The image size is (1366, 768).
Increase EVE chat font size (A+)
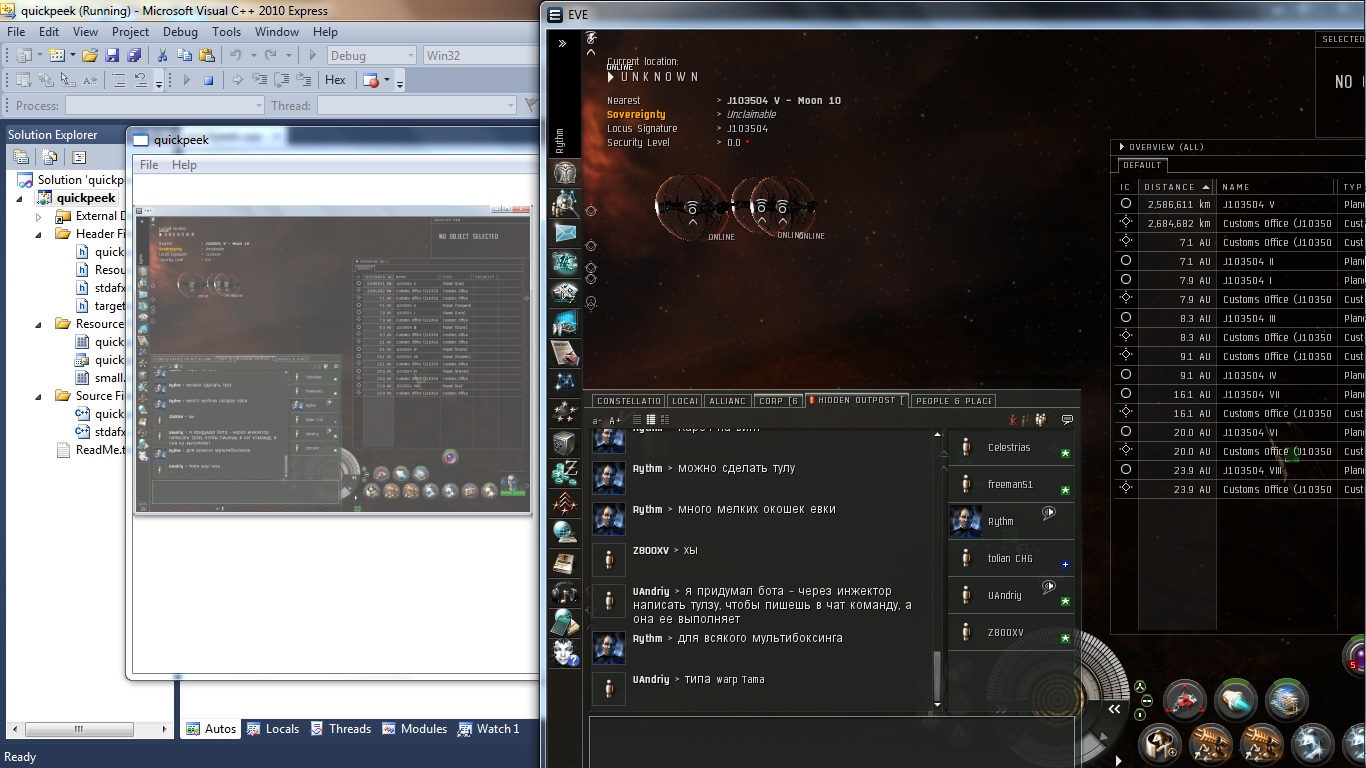615,421
